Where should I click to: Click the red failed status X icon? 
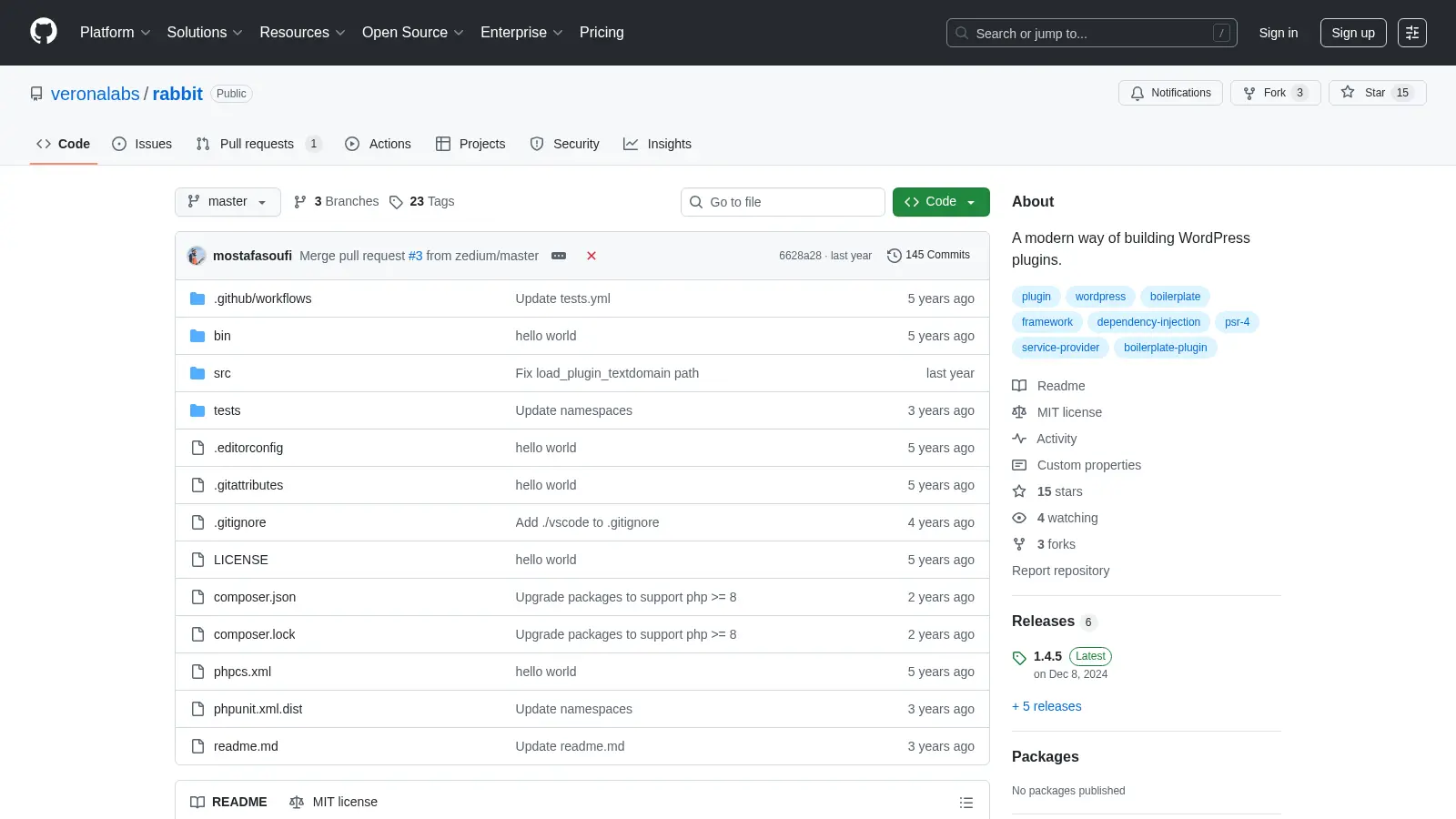[x=591, y=256]
